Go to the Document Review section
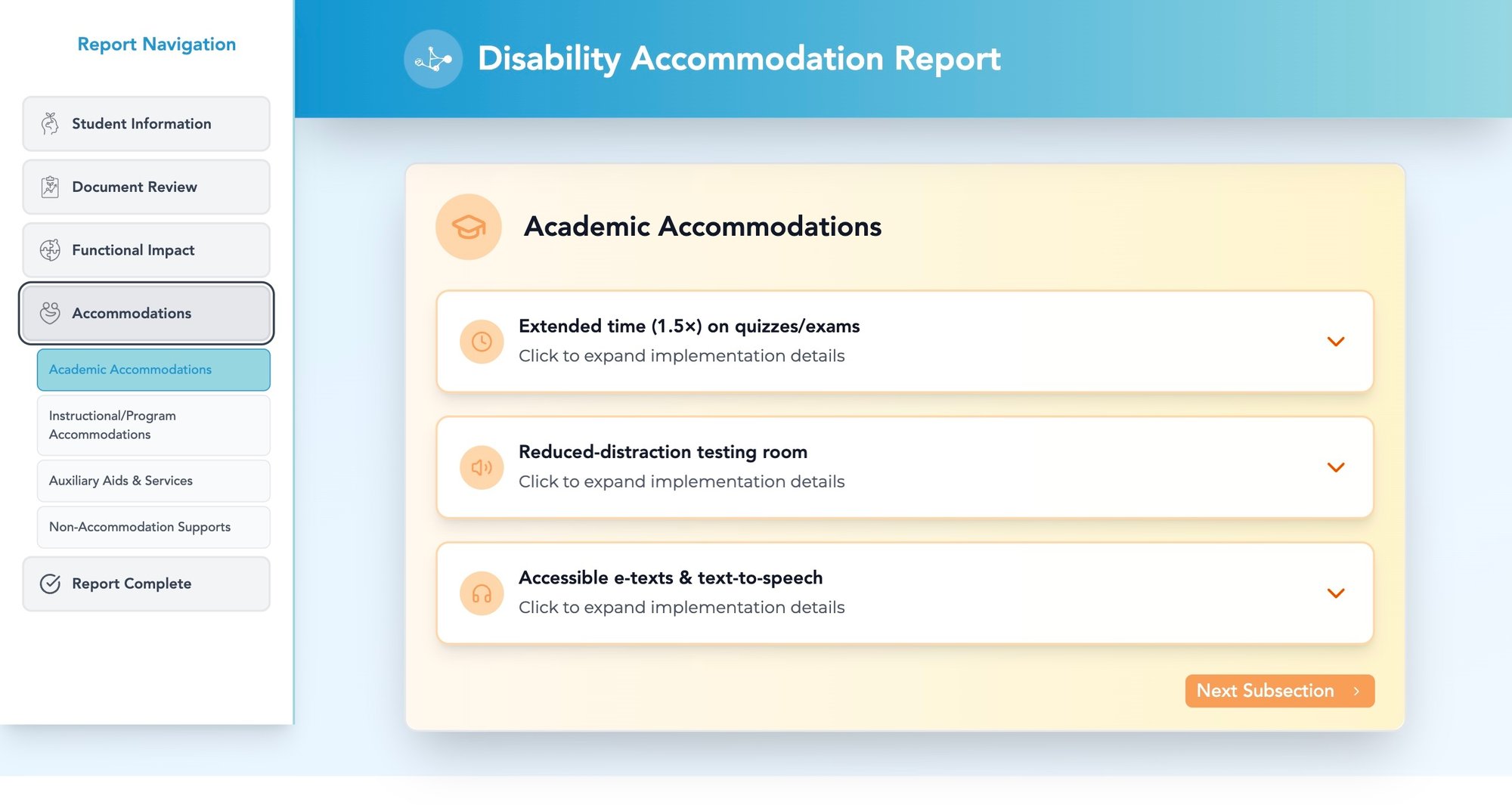Screen dimensions: 1512x805 [146, 187]
